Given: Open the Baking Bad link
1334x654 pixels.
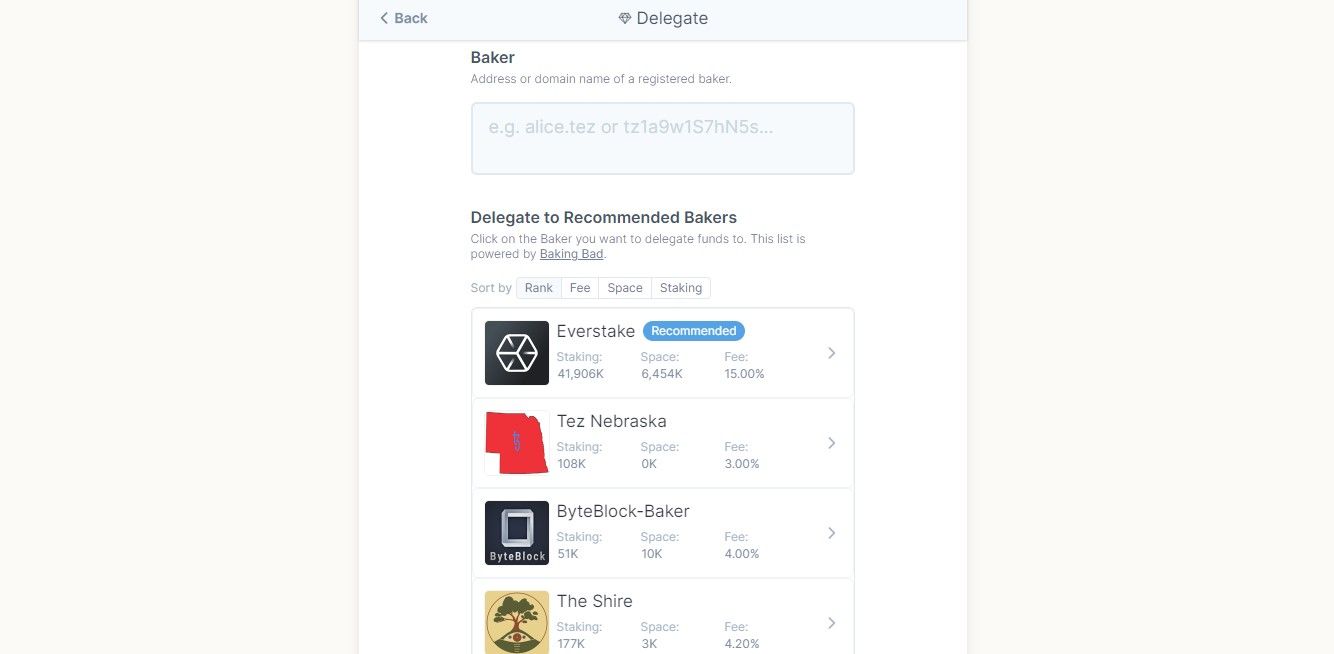Looking at the screenshot, I should (572, 254).
